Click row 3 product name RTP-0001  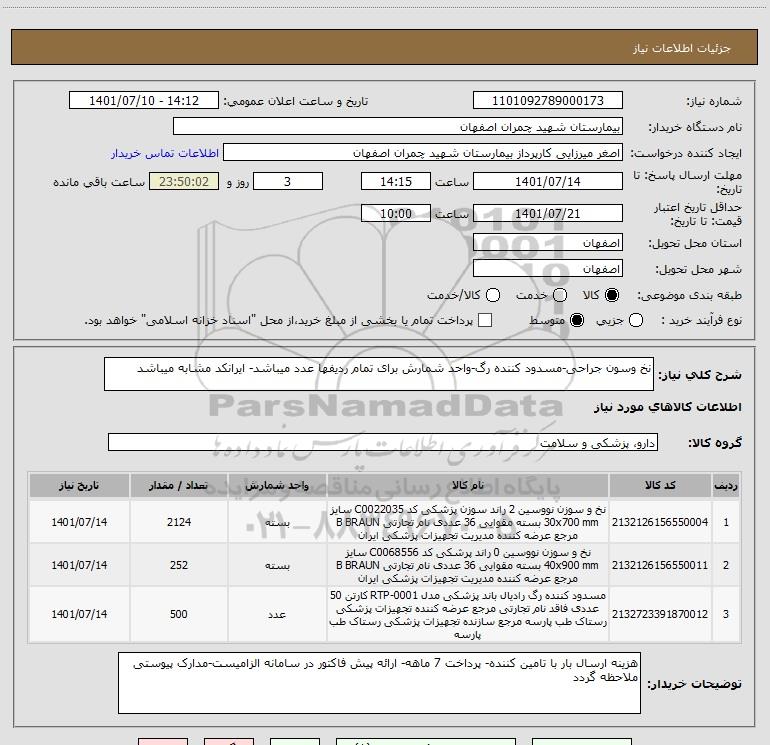pos(468,614)
